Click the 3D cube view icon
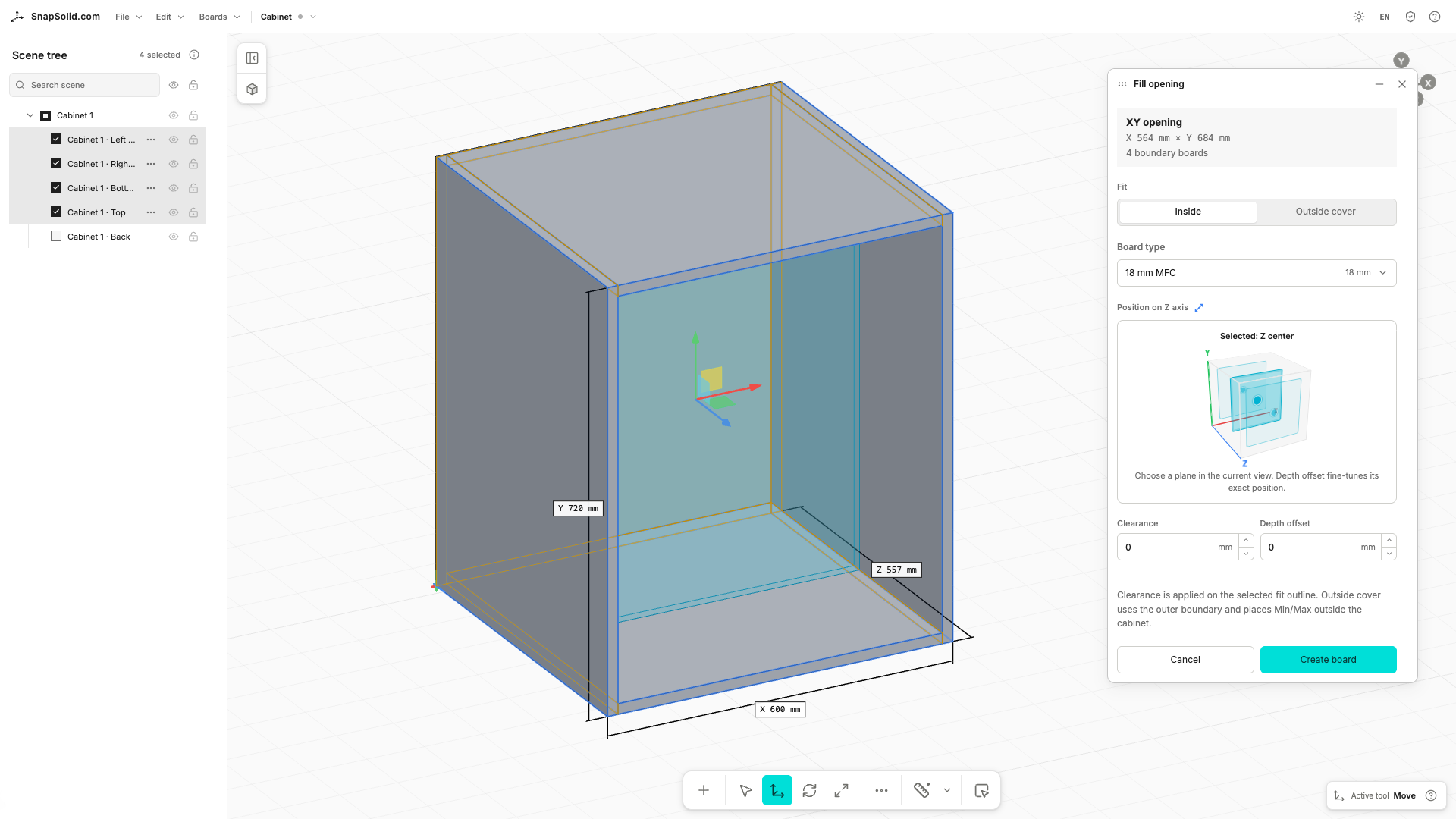The image size is (1456, 819). (253, 89)
